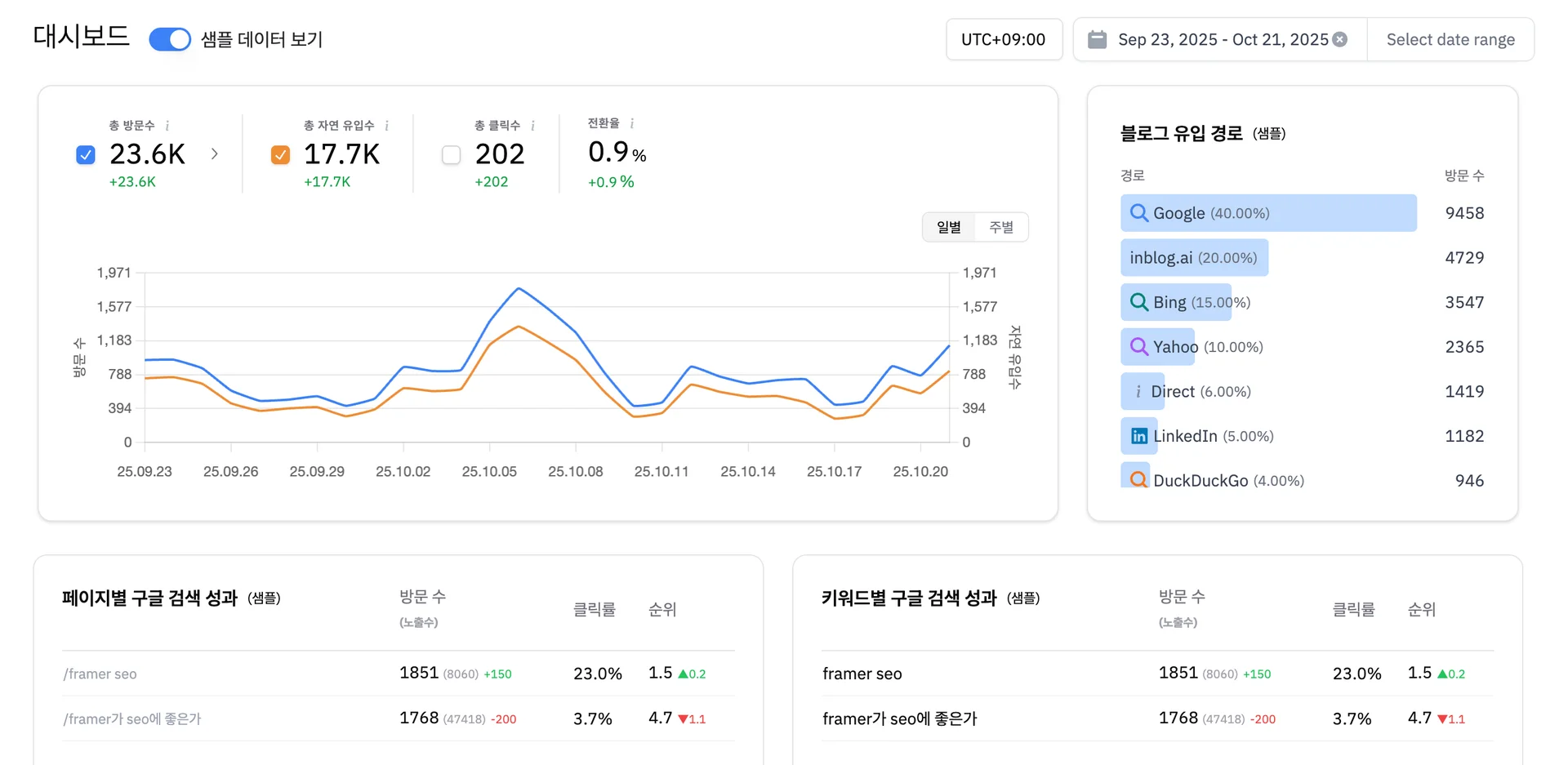Screen dimensions: 1568x765
Task: Open the UTC+09:00 timezone selector
Action: click(x=1003, y=39)
